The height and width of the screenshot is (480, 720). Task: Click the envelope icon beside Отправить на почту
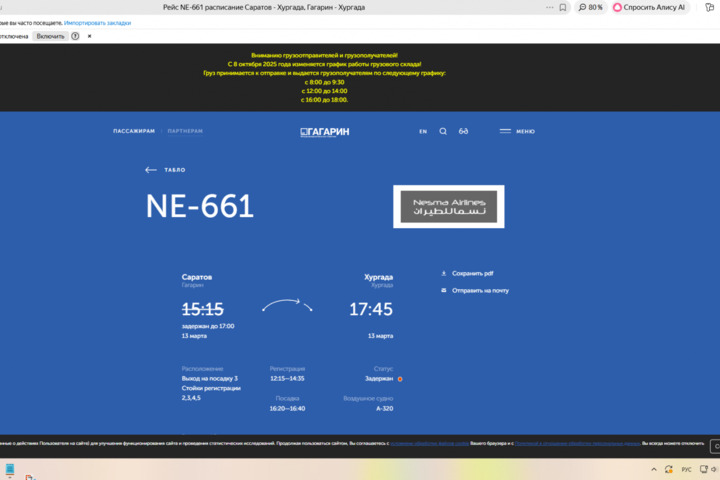[x=444, y=290]
